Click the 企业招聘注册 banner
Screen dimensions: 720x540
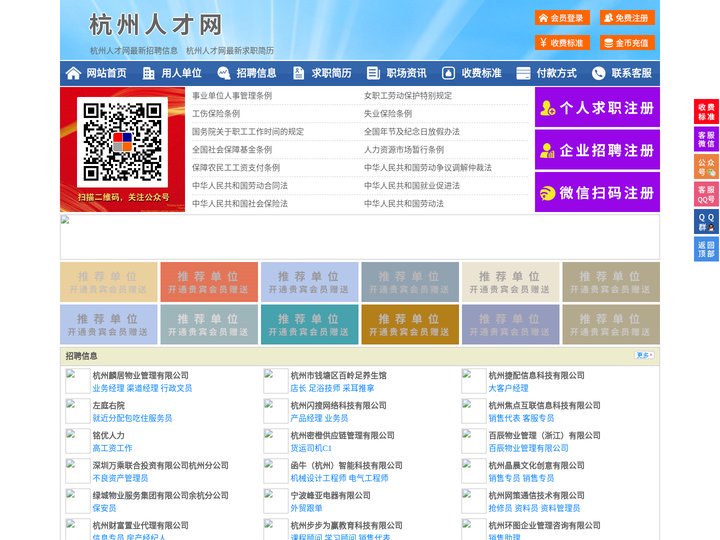click(597, 150)
